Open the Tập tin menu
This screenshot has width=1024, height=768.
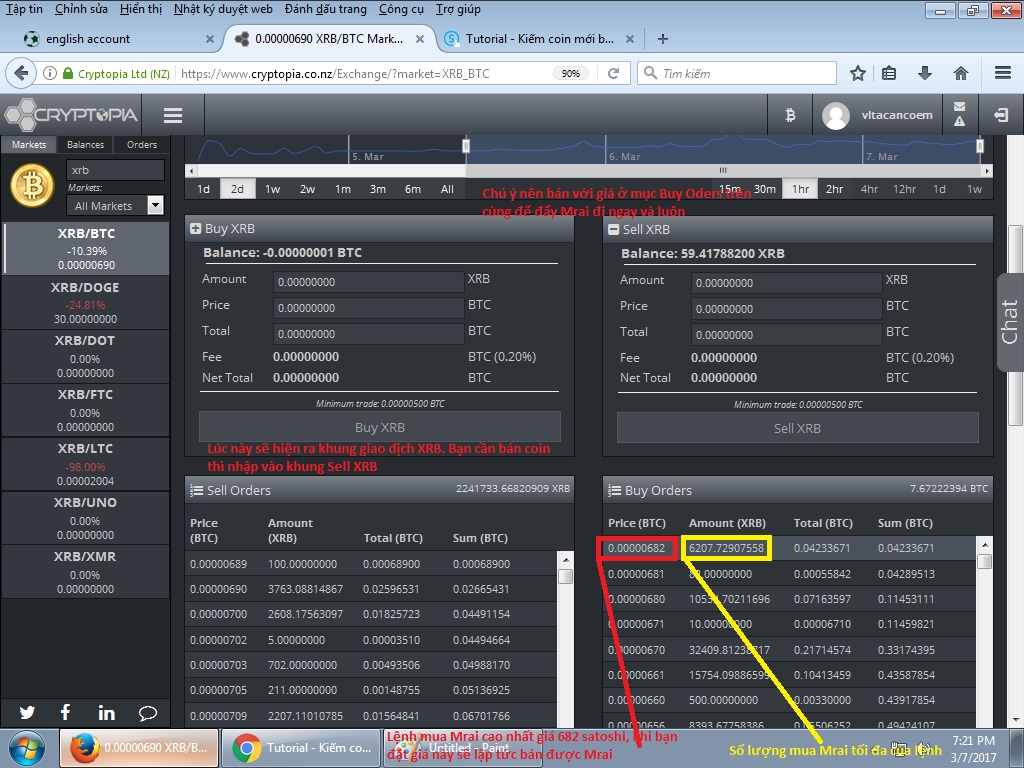point(24,9)
